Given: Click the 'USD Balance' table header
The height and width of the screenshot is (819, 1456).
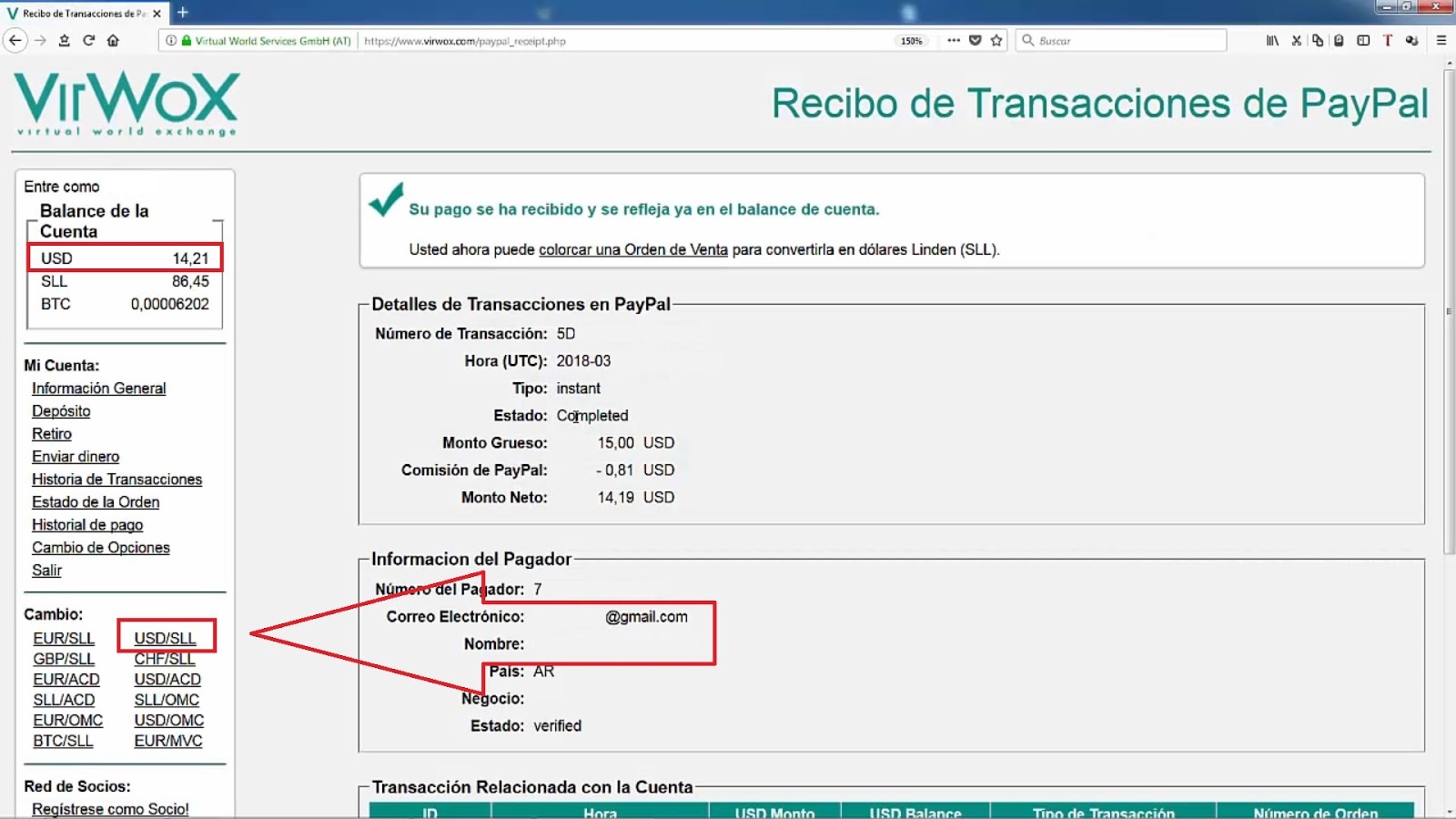Looking at the screenshot, I should click(x=915, y=812).
